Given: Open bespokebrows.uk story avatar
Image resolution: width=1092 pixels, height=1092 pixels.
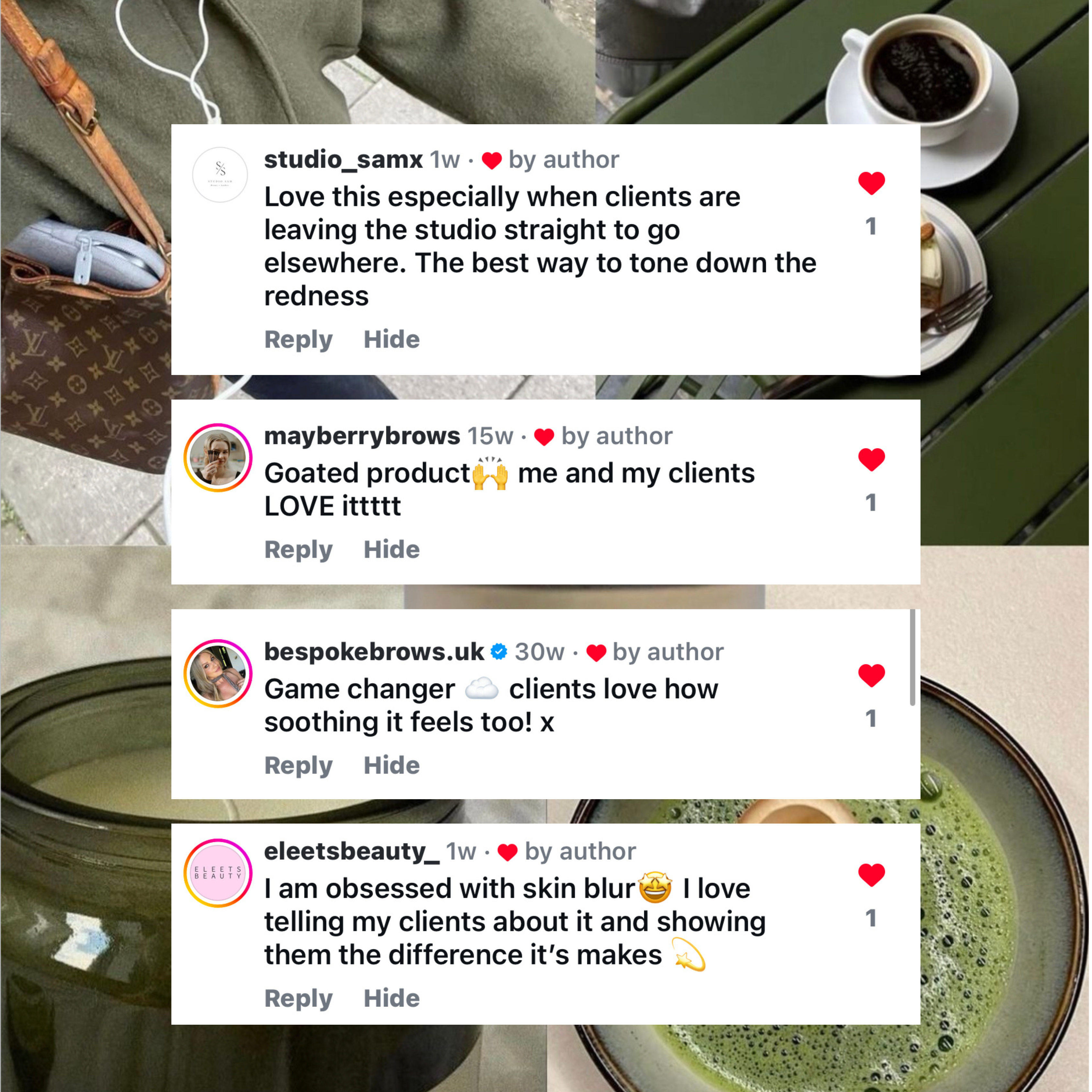Looking at the screenshot, I should (x=218, y=673).
